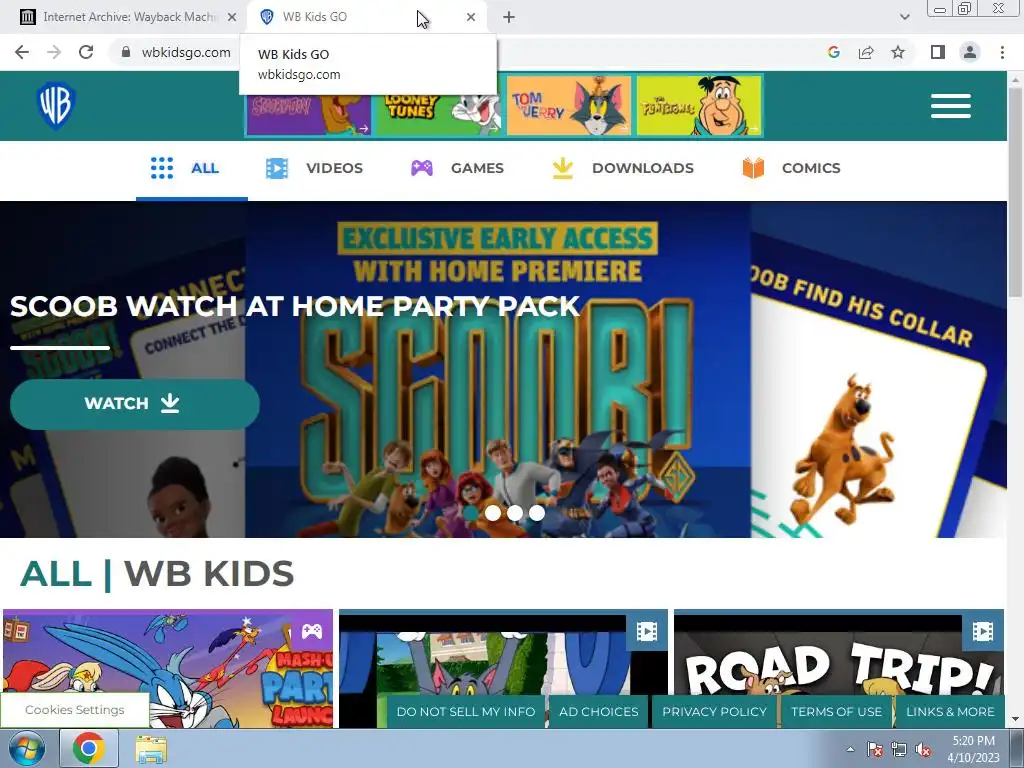Switch to the GAMES tab
Viewport: 1024px width, 768px height.
coord(457,168)
